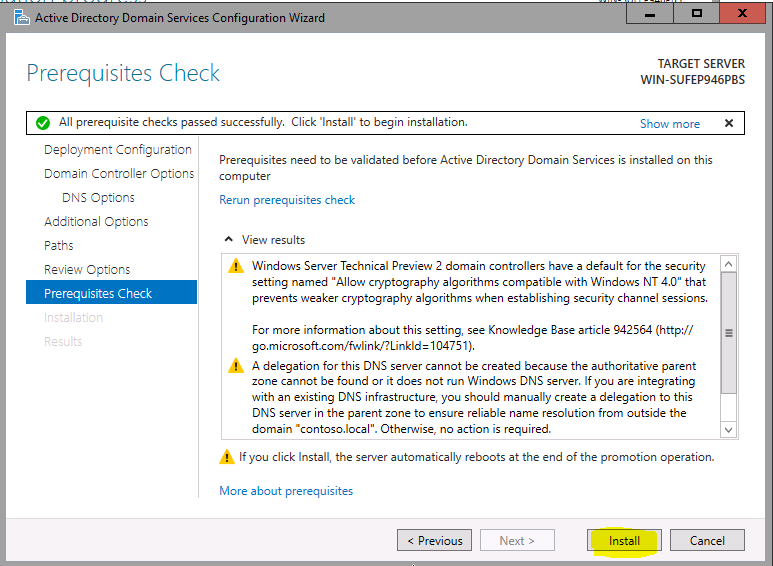Open More about prerequisites link
773x566 pixels.
click(286, 491)
